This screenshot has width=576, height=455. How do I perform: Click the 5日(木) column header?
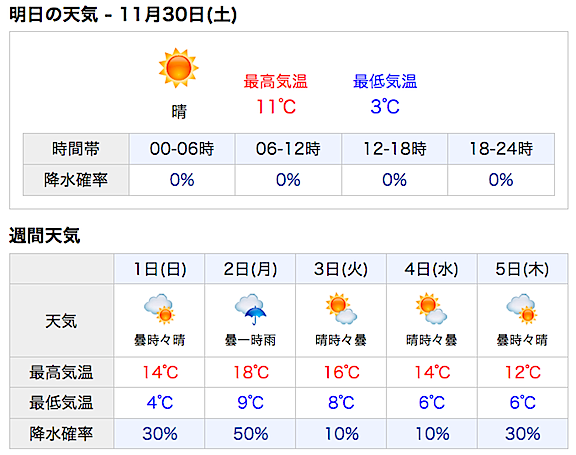[x=522, y=269]
